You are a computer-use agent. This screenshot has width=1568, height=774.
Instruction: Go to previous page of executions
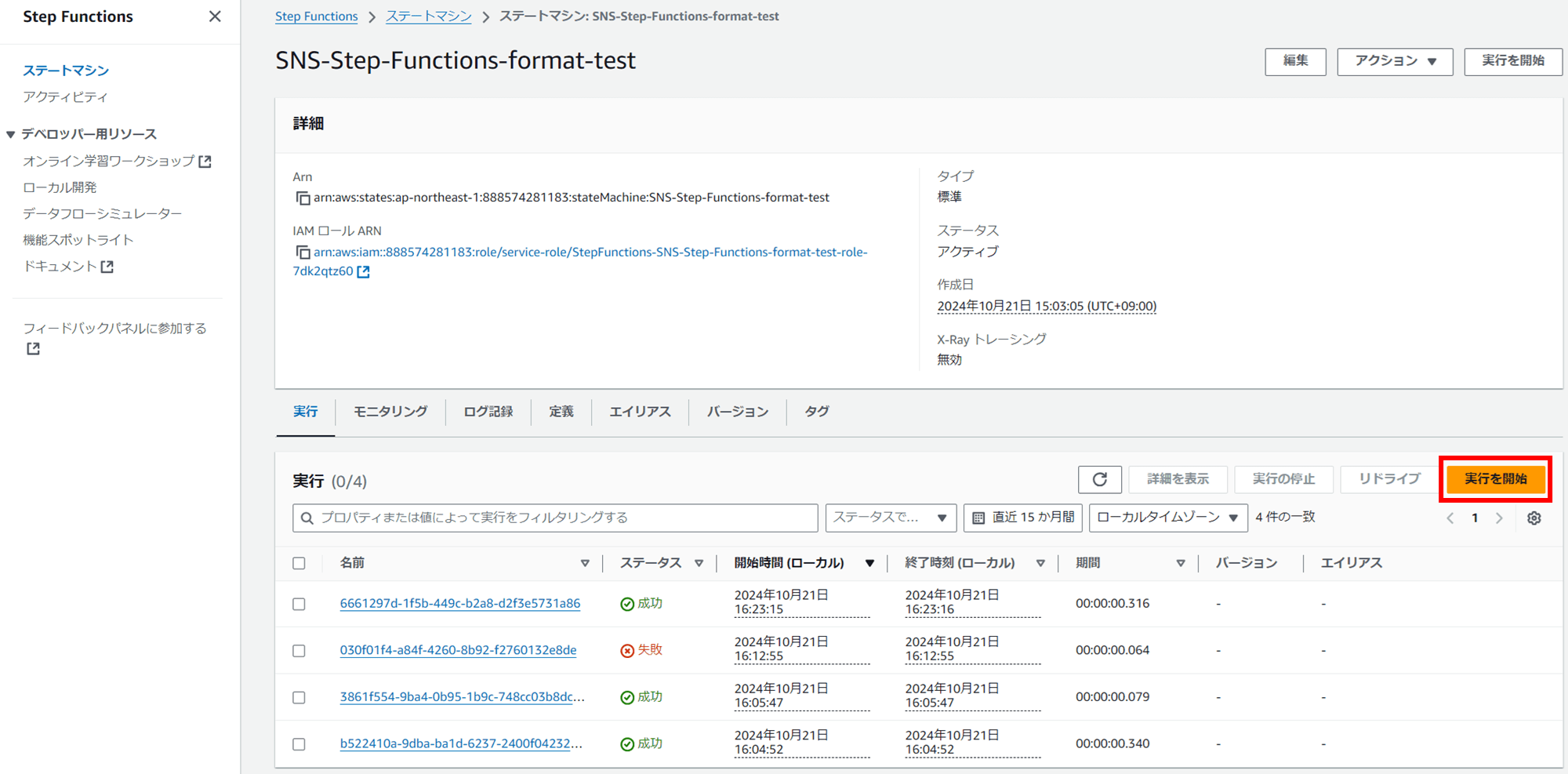[x=1450, y=518]
